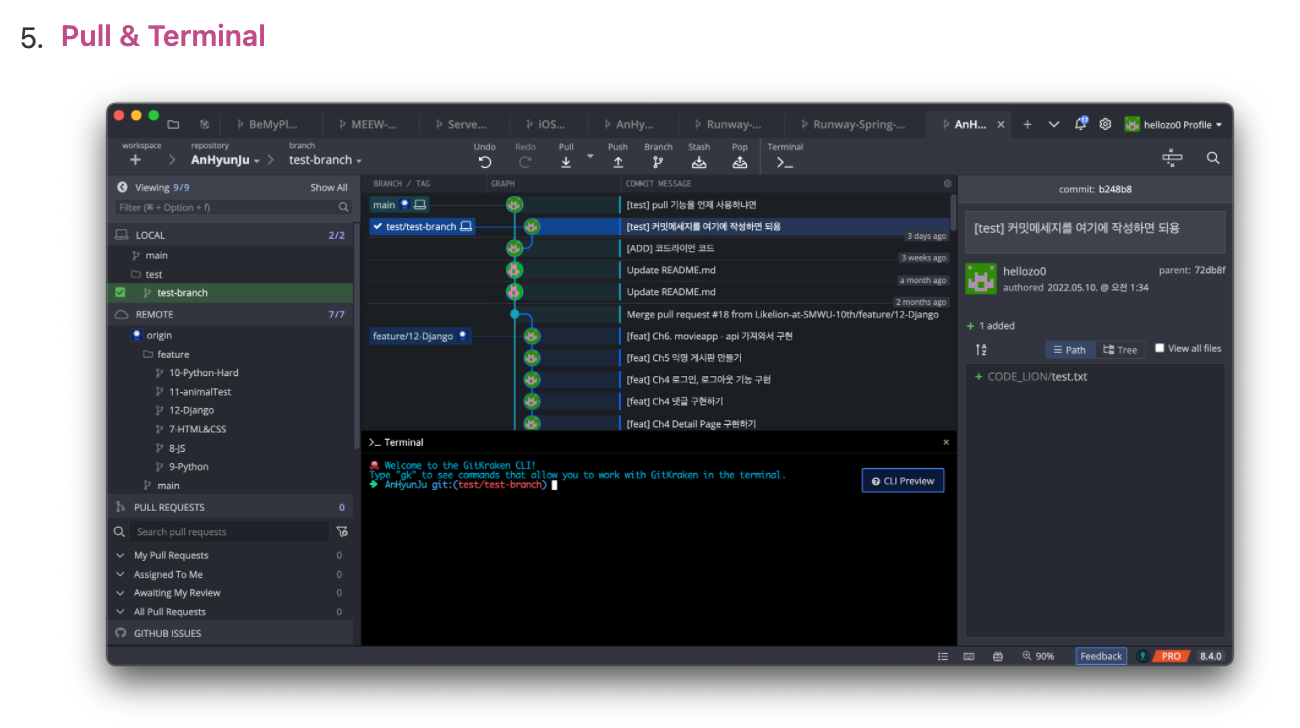
Task: Open the AnHyunJu repository dropdown
Action: point(226,160)
